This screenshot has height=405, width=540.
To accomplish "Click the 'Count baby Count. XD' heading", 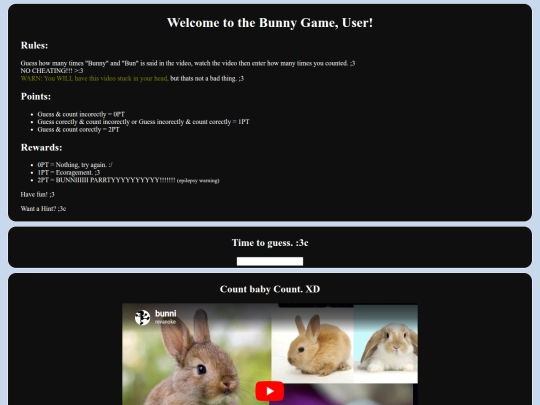I will coord(270,289).
